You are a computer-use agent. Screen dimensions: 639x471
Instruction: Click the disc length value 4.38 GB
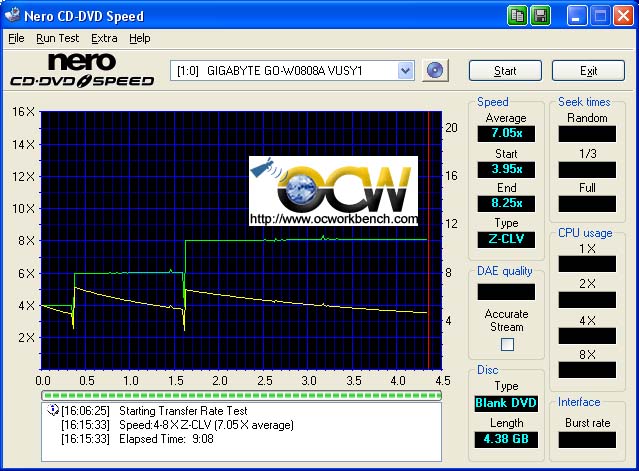[506, 439]
